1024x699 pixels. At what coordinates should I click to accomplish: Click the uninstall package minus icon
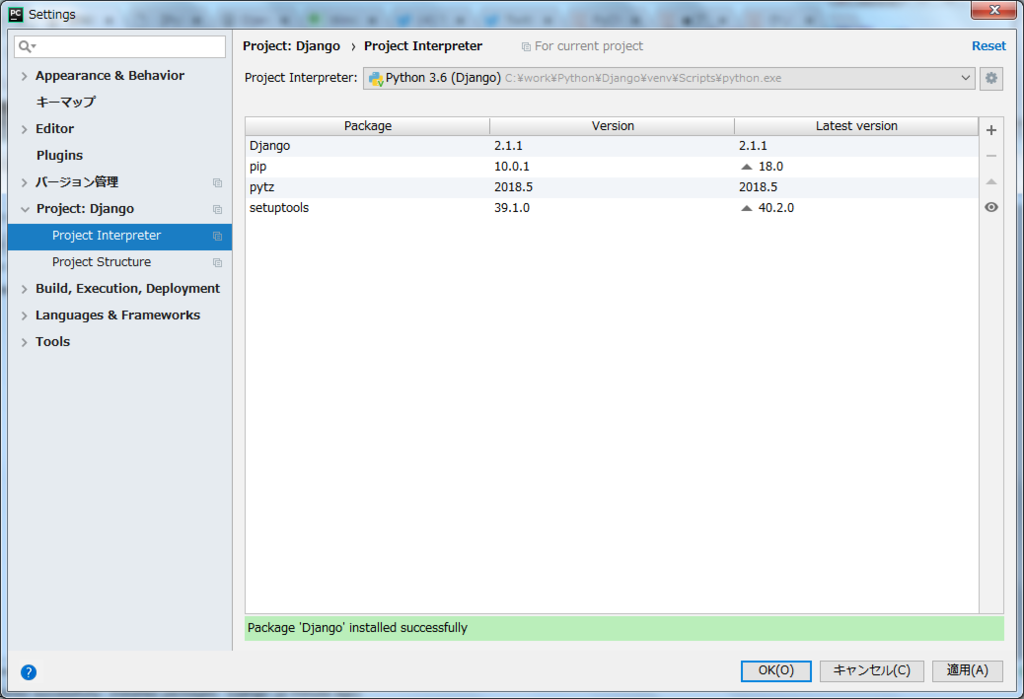point(991,156)
